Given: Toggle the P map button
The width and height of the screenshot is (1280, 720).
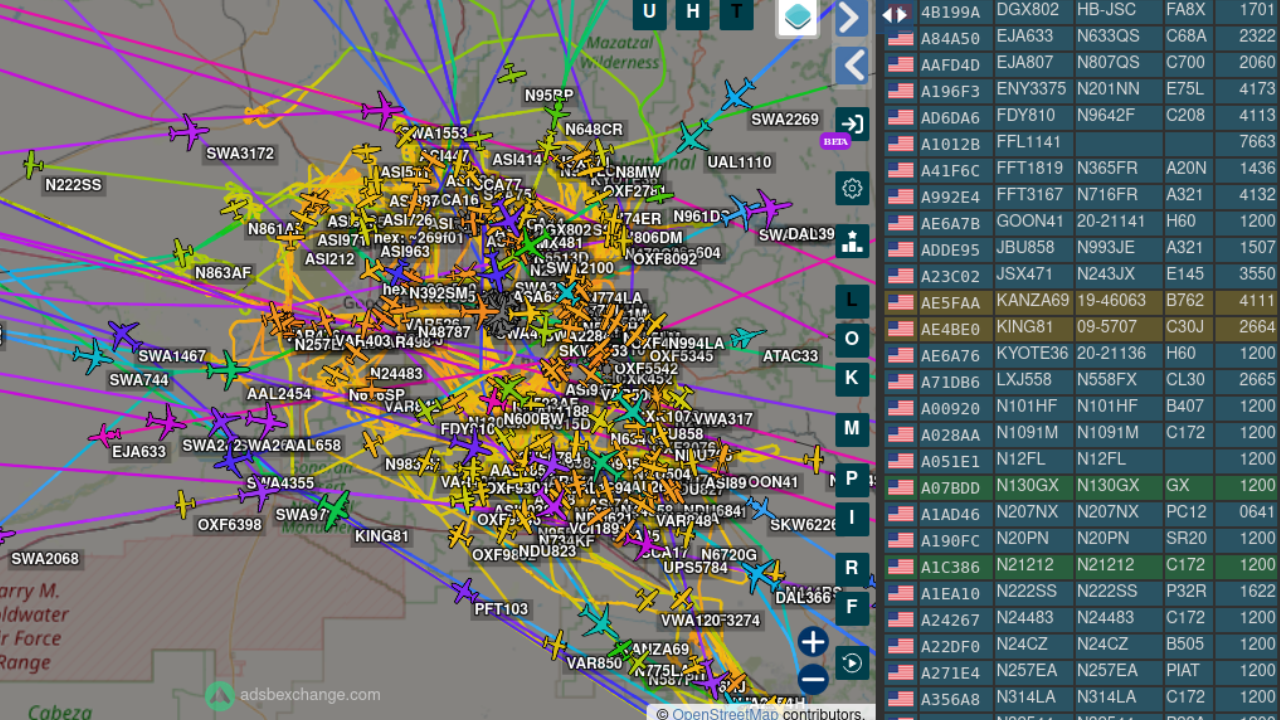Looking at the screenshot, I should [852, 478].
